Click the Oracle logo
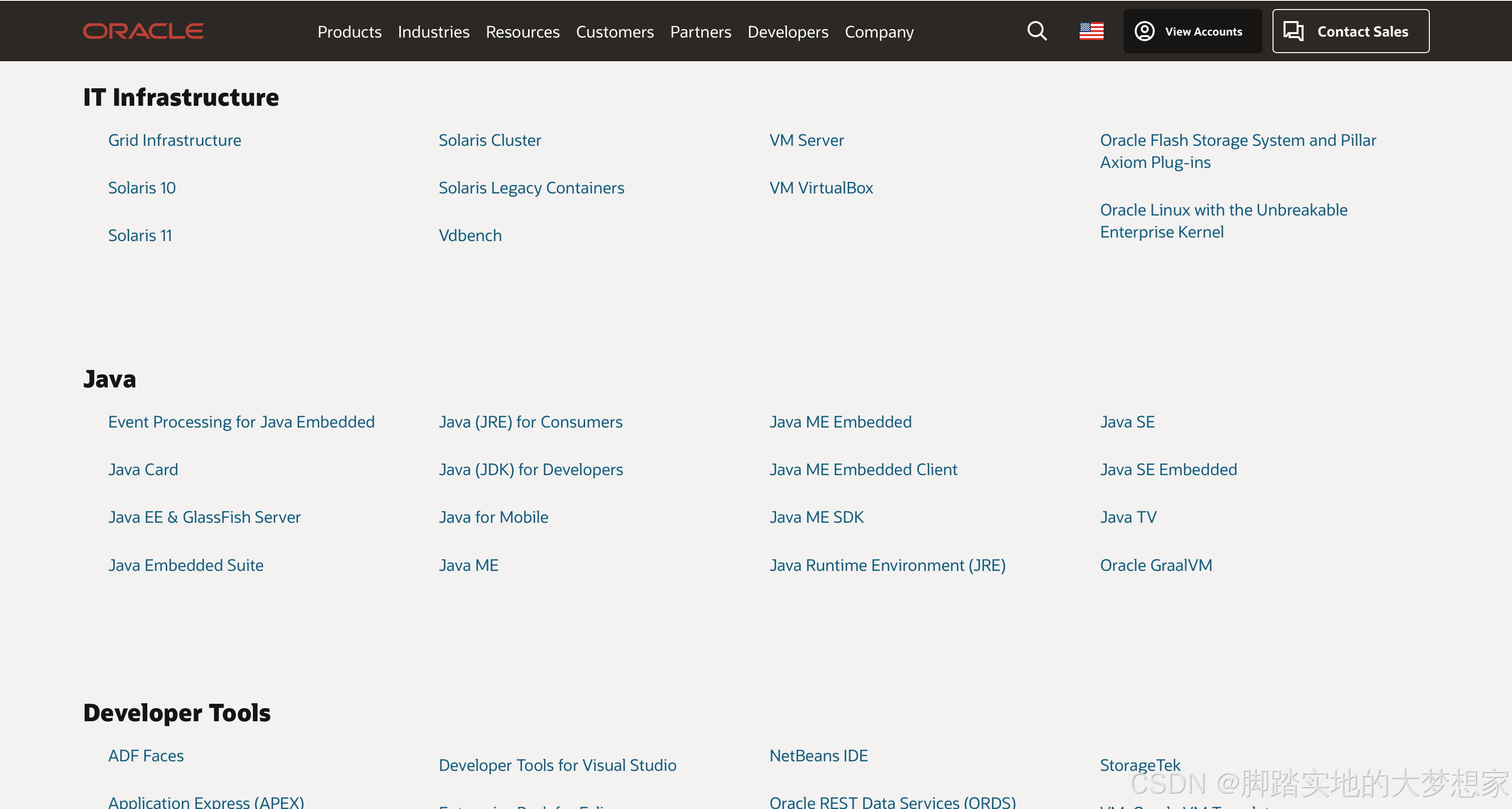This screenshot has width=1512, height=809. coord(143,31)
